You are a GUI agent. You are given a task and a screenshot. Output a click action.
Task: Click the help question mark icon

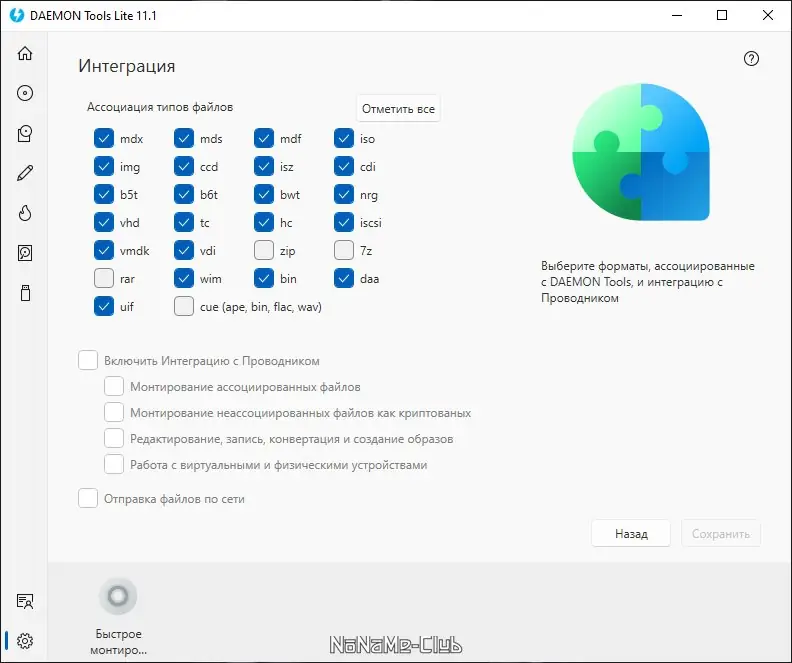click(x=751, y=59)
